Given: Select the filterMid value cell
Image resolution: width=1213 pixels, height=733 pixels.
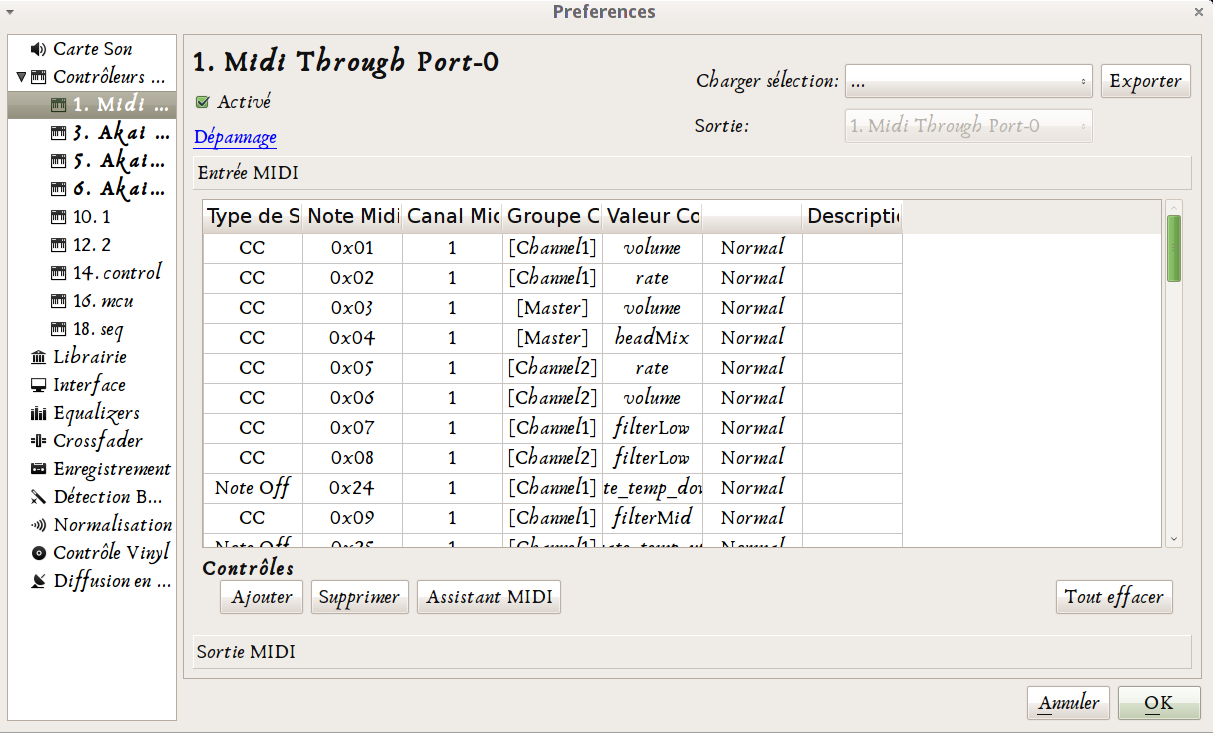Looking at the screenshot, I should click(x=652, y=518).
